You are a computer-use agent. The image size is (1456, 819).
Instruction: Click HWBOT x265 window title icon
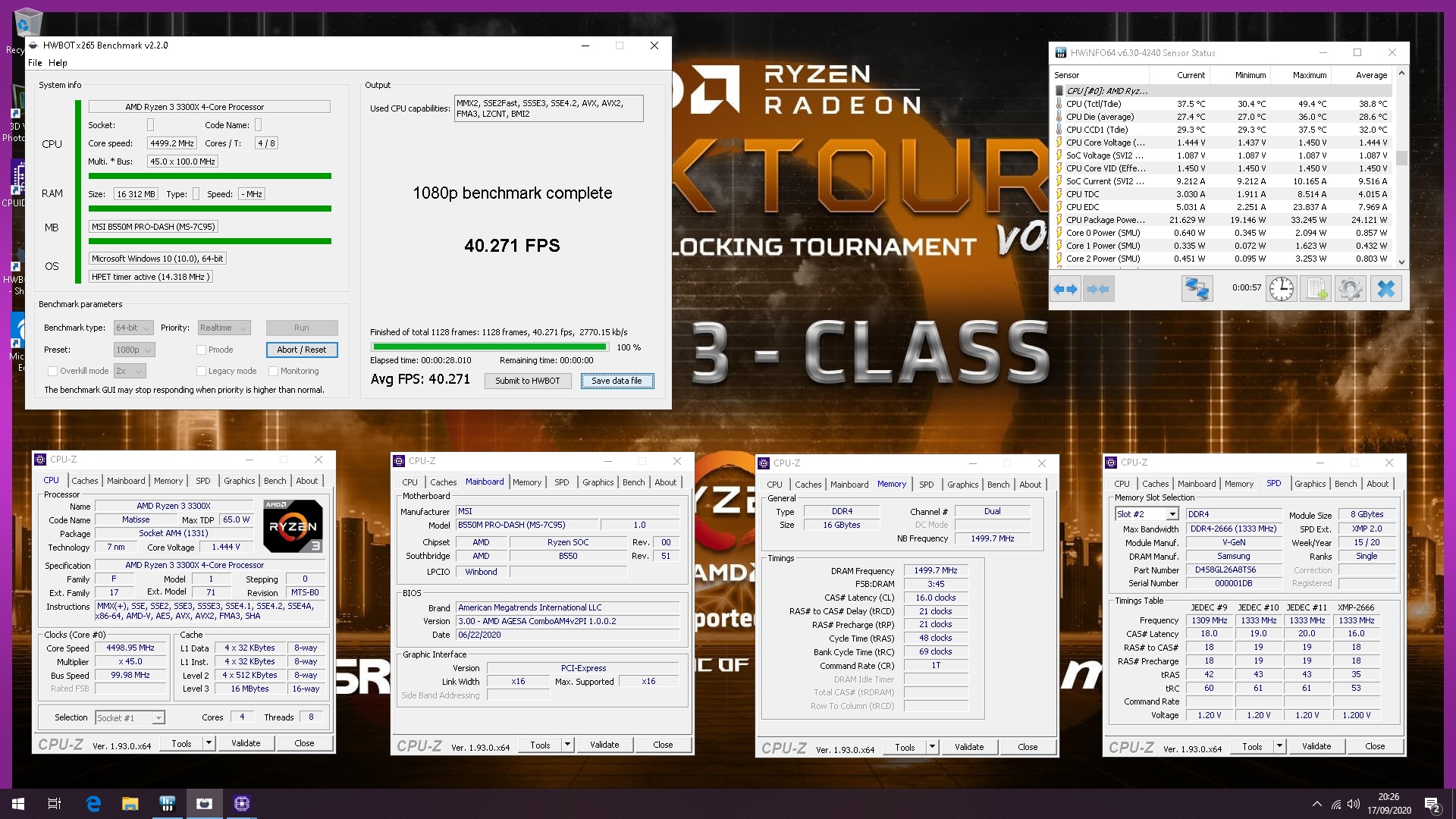tap(33, 45)
